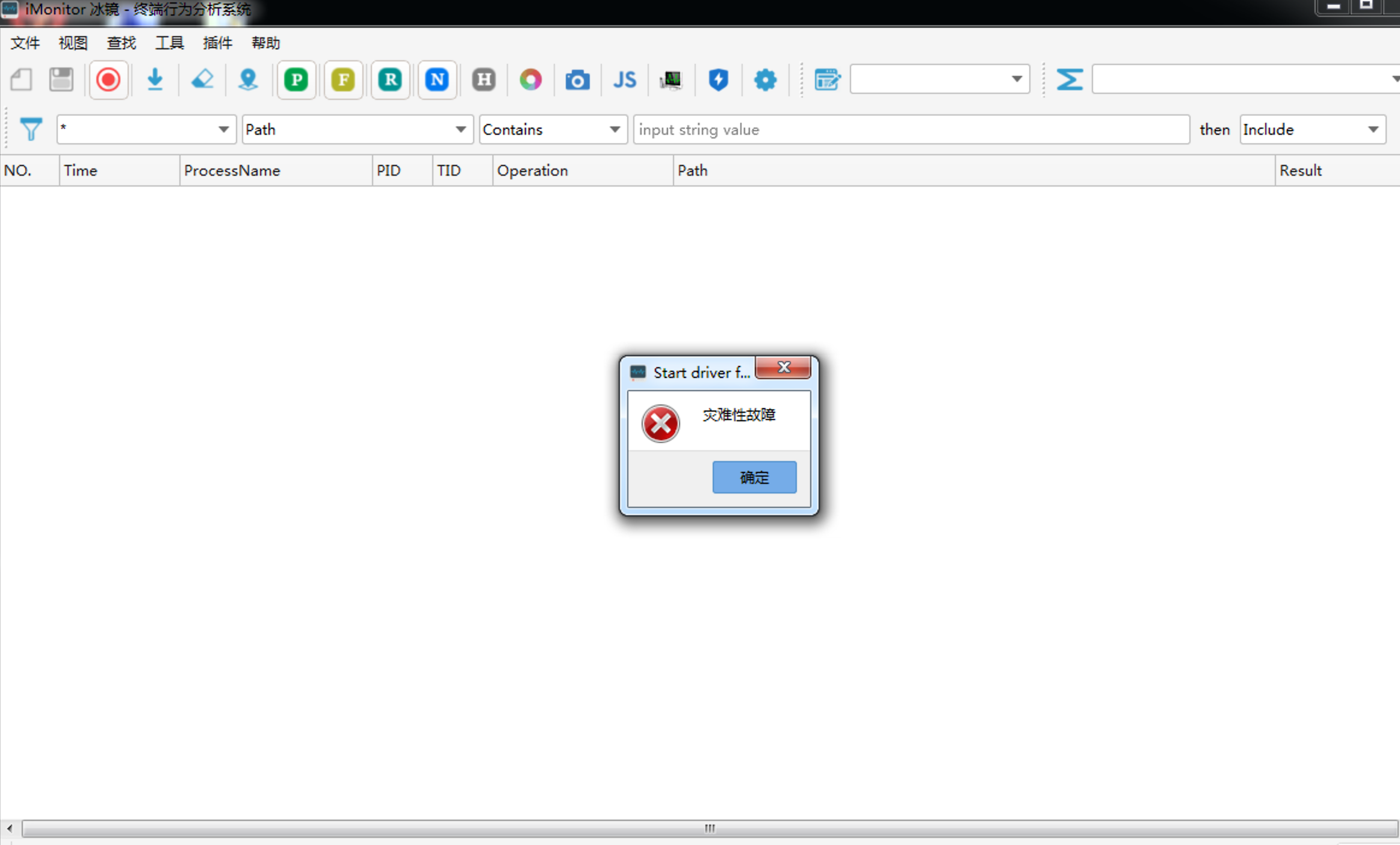Open the 插件 menu
This screenshot has width=1400, height=845.
pos(217,42)
